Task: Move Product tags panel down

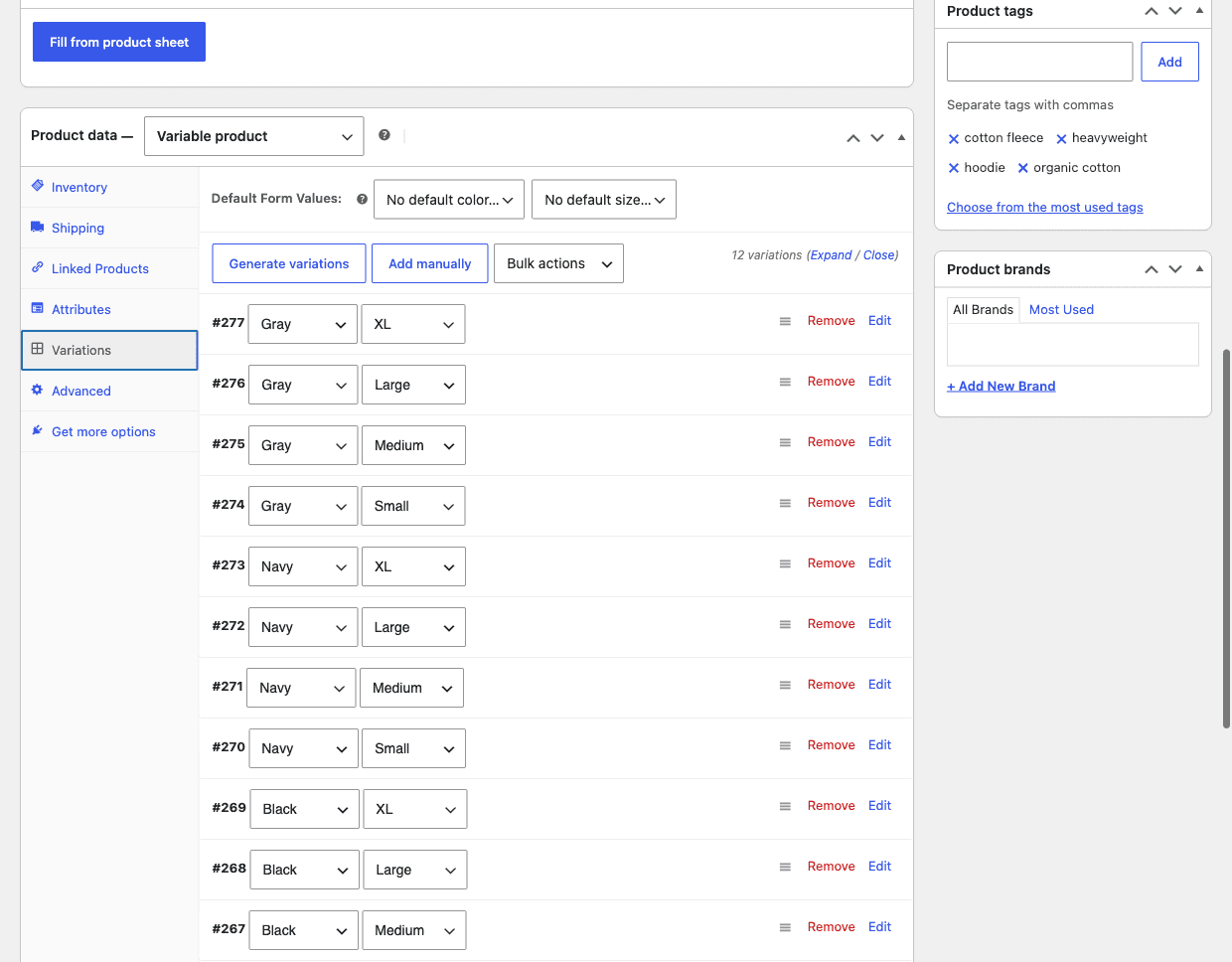Action: tap(1175, 11)
